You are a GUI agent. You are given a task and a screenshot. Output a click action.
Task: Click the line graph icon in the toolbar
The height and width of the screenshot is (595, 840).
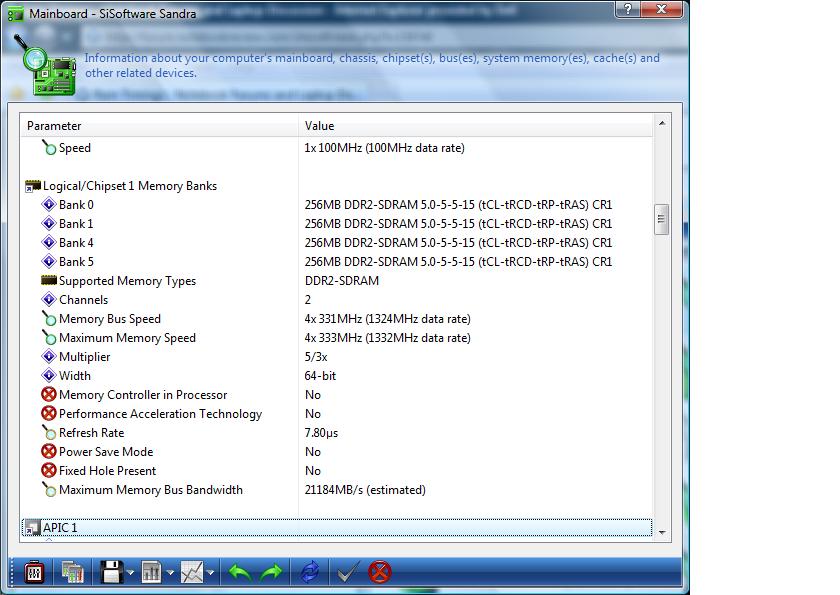coord(192,573)
